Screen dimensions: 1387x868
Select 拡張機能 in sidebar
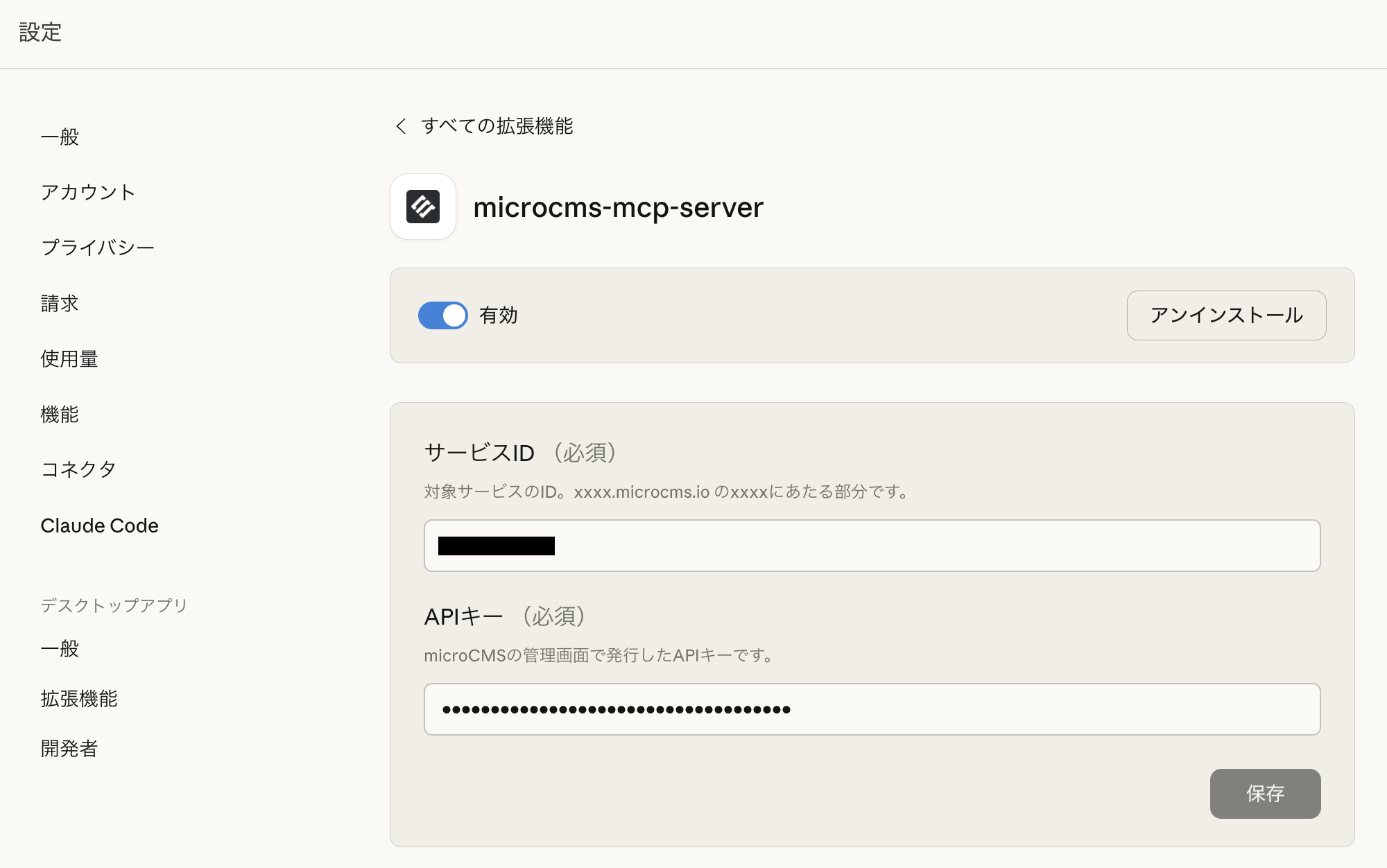pos(79,698)
